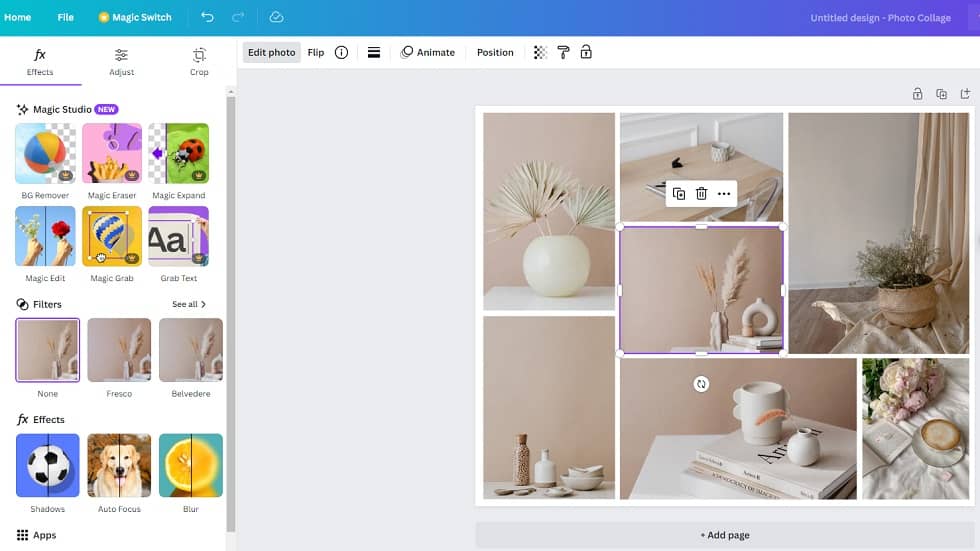Screen dimensions: 980x551
Task: Click the Apps grid icon
Action: click(22, 535)
